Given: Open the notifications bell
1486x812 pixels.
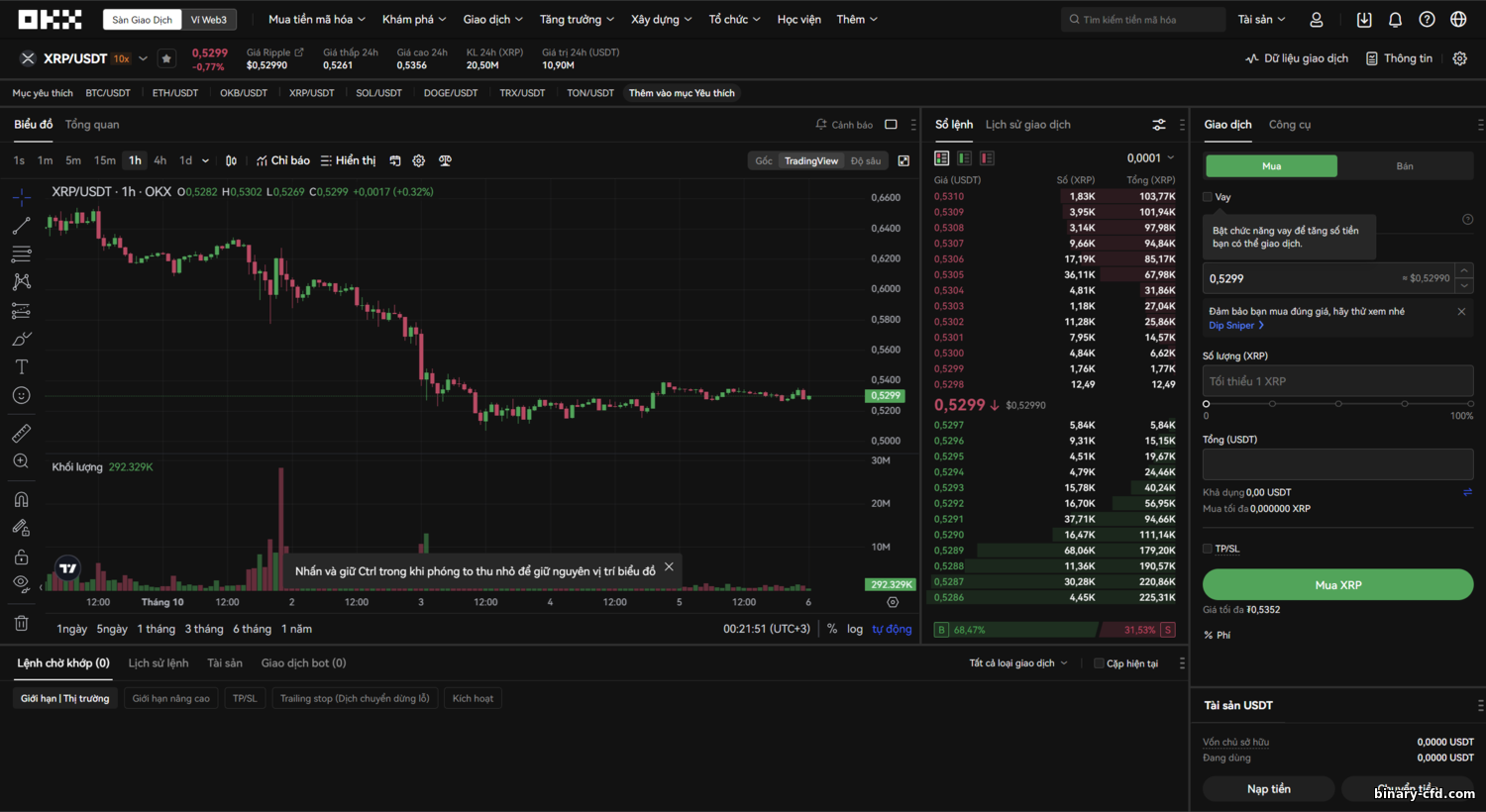Looking at the screenshot, I should pos(1395,20).
